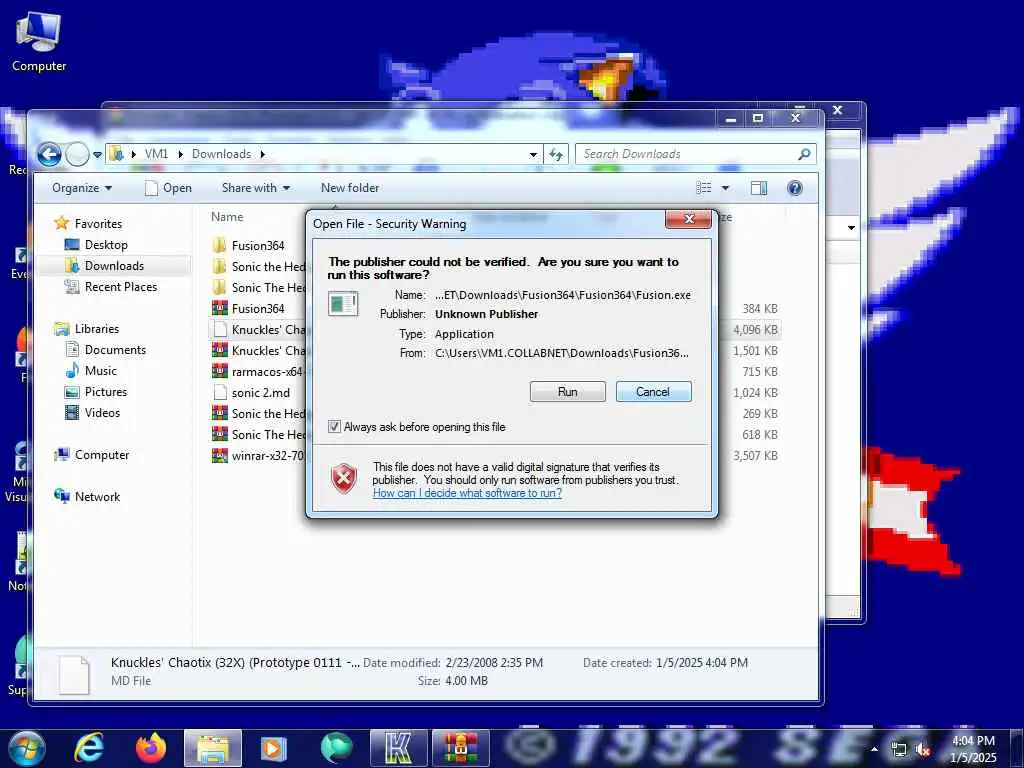
Task: Open the address bar history dropdown
Action: click(534, 155)
